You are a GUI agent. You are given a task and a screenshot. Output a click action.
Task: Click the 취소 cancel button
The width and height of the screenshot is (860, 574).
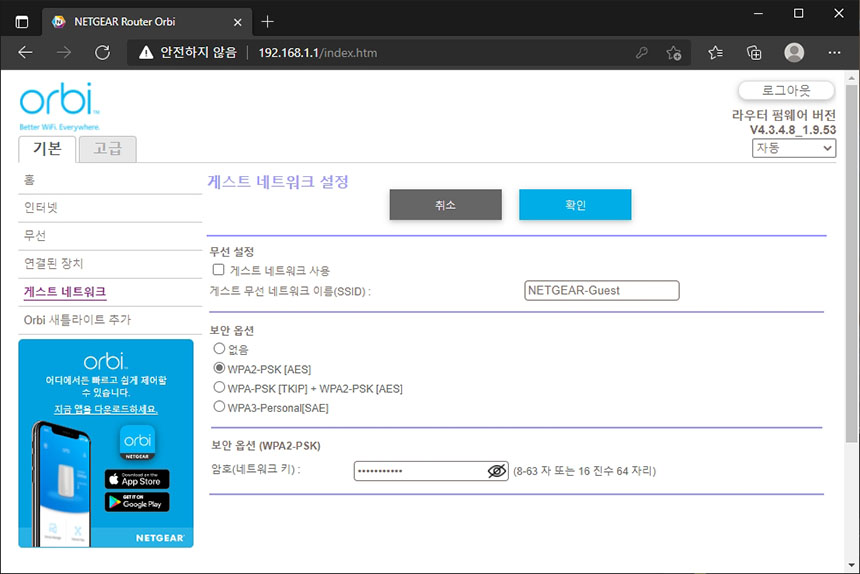[445, 204]
